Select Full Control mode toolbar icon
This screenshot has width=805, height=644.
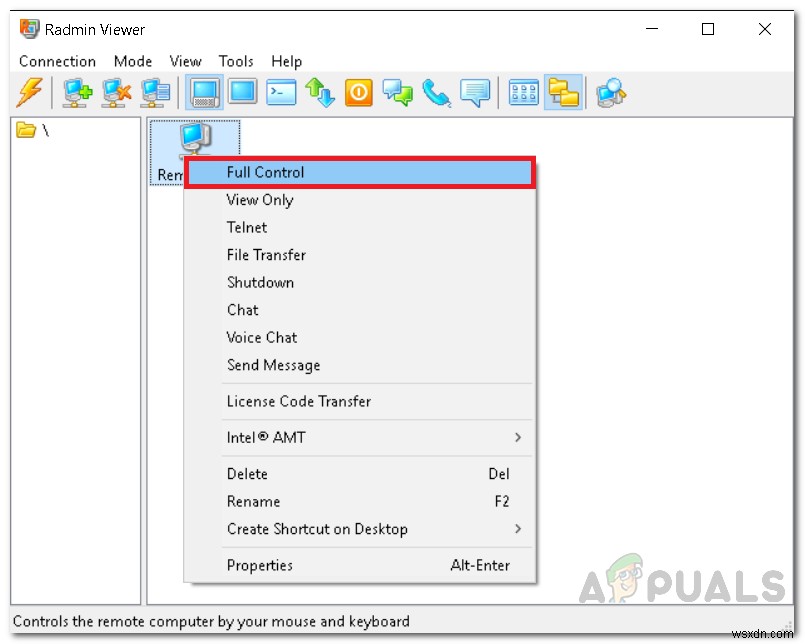205,93
